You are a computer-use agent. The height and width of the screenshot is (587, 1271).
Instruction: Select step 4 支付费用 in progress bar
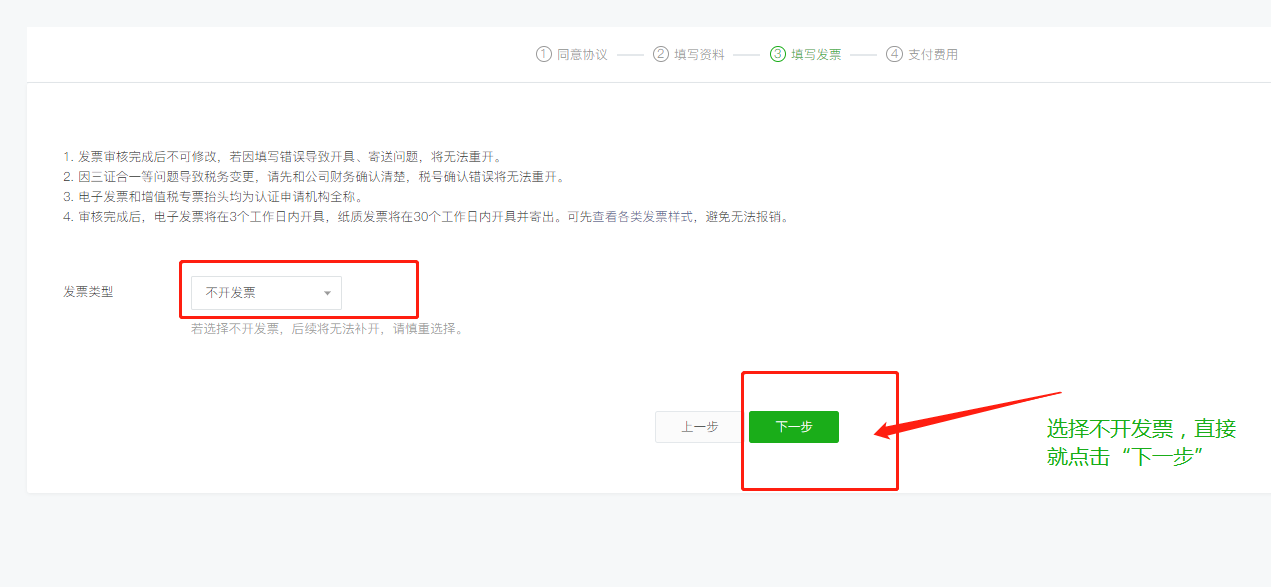pos(922,55)
